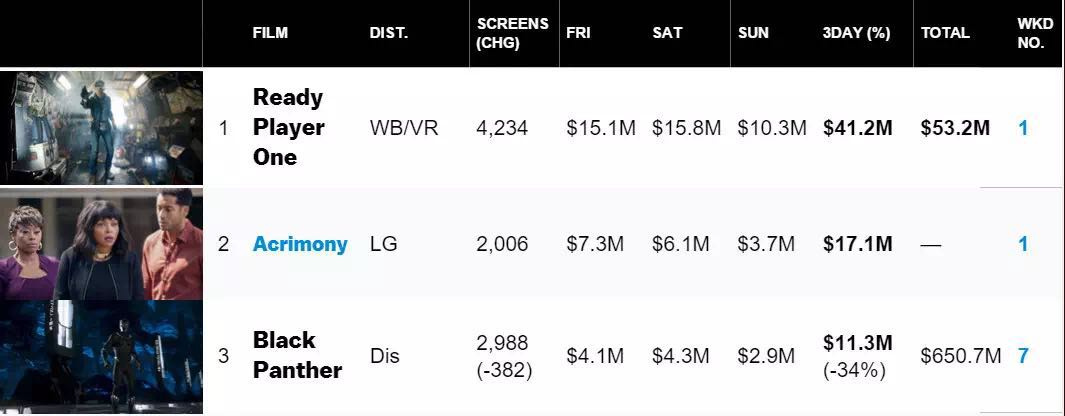
Task: Open the Acrimony film link
Action: [300, 244]
